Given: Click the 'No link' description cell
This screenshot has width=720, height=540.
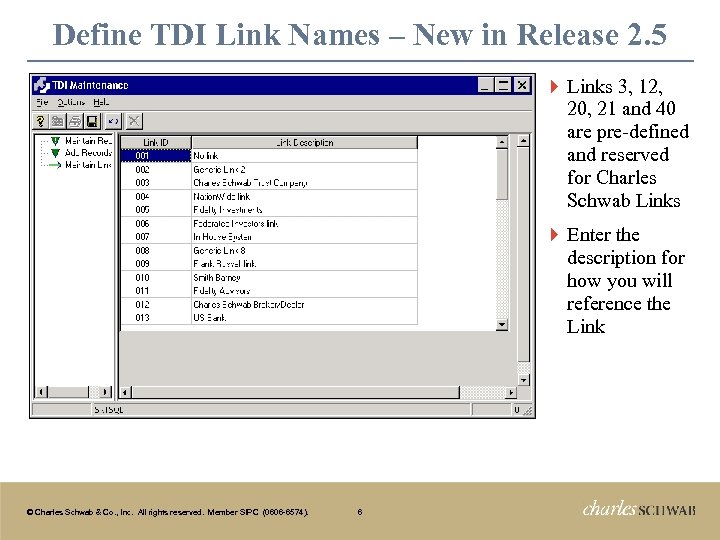Looking at the screenshot, I should click(x=304, y=156).
